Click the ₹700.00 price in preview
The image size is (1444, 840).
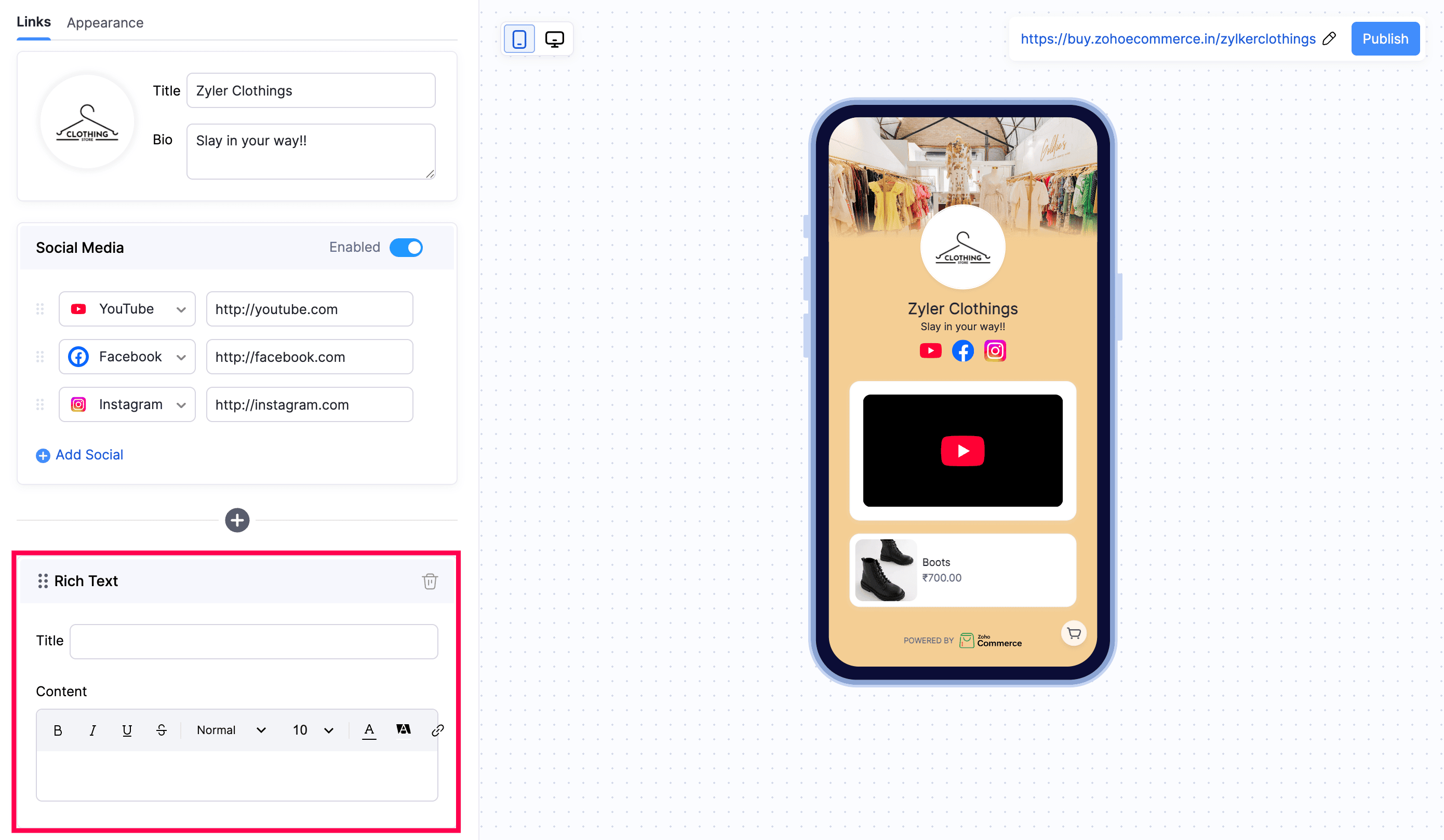[942, 578]
